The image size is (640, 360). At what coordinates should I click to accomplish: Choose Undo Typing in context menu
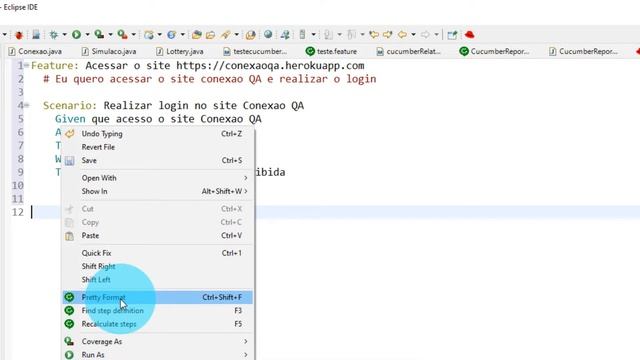[x=158, y=133]
